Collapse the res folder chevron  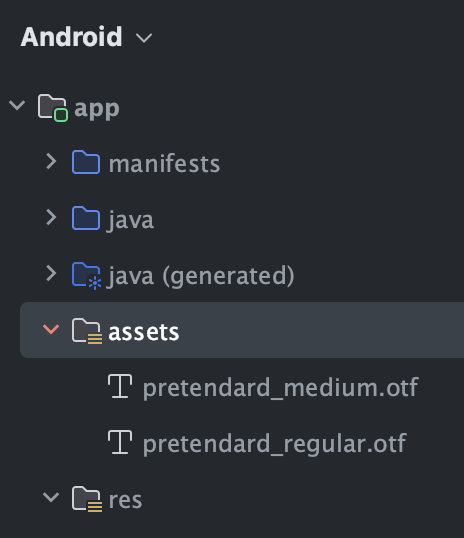[x=51, y=498]
